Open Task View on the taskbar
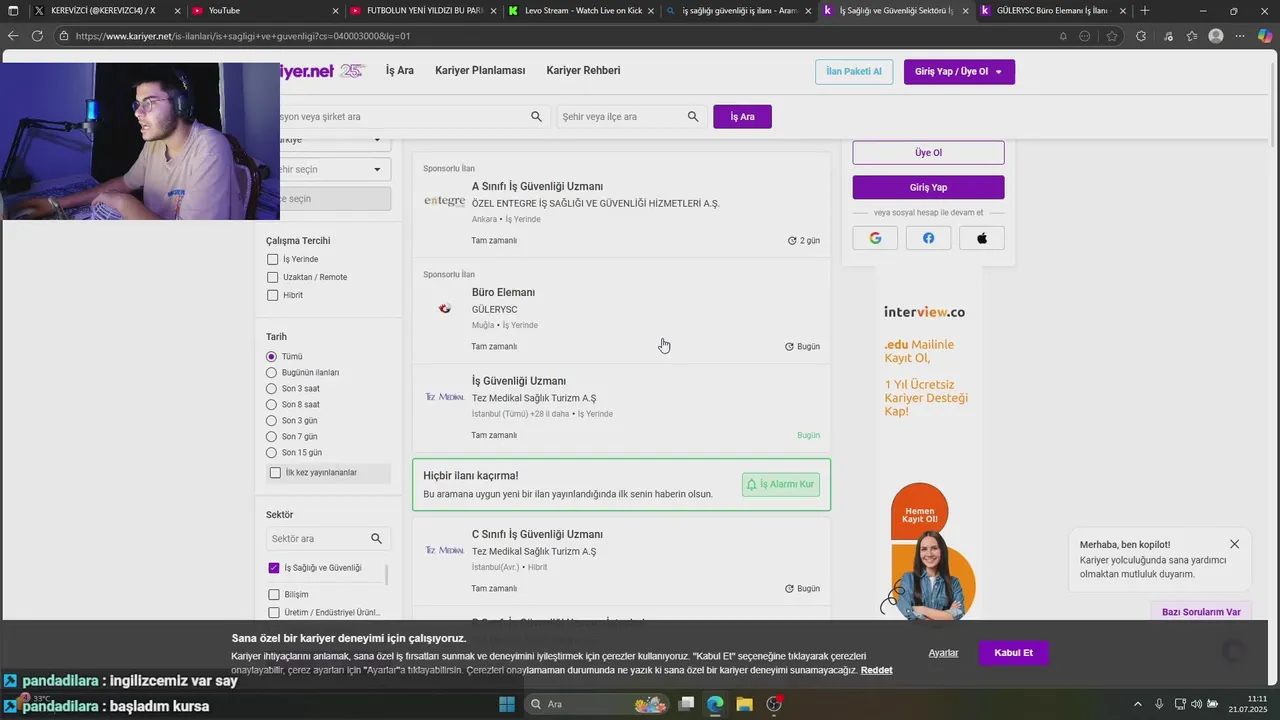 click(x=686, y=704)
